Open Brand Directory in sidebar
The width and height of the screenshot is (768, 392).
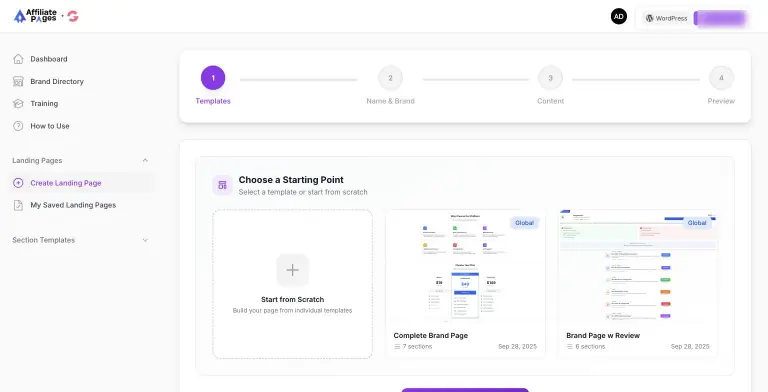point(57,81)
